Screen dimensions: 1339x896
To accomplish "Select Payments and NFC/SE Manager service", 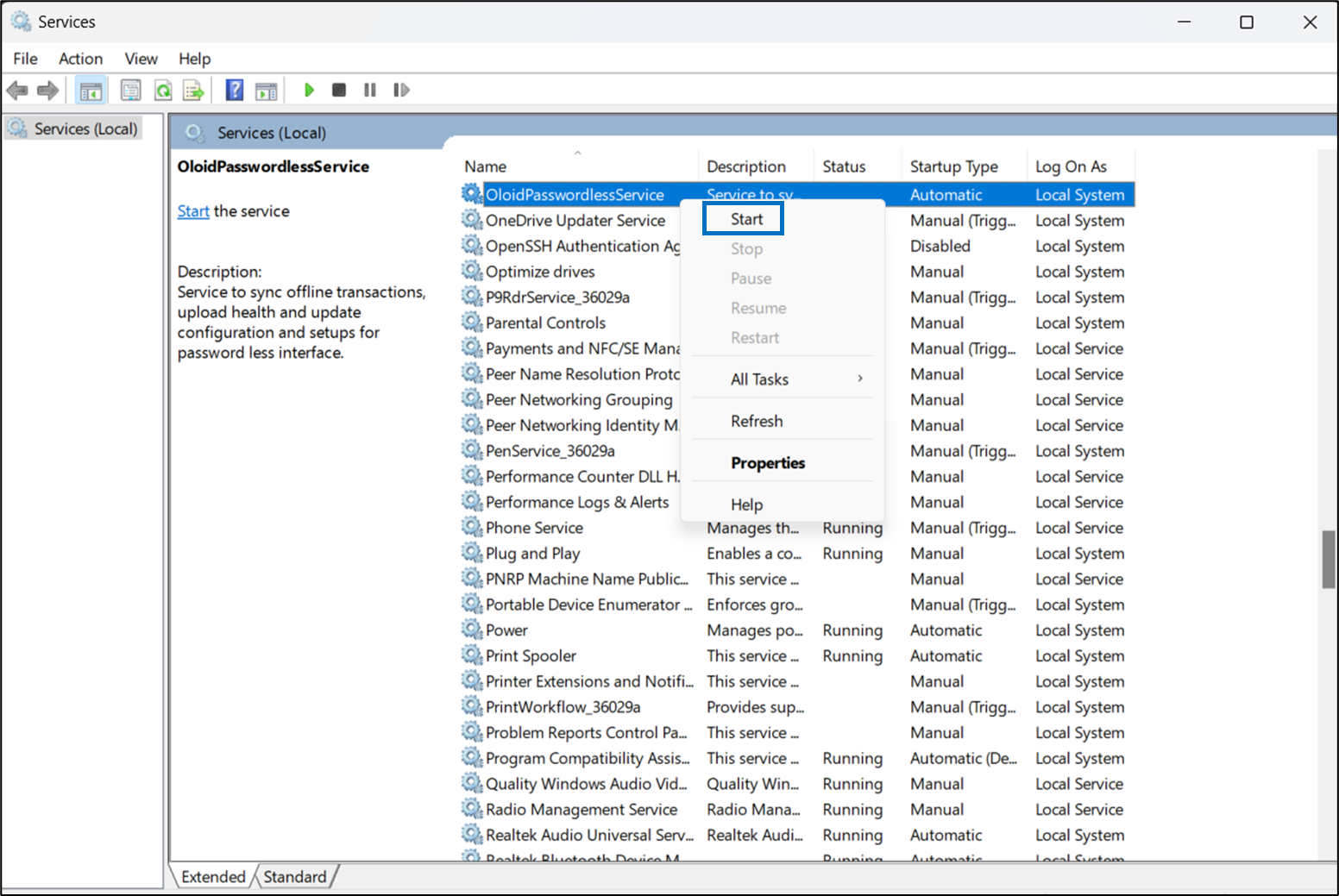I will coord(582,348).
